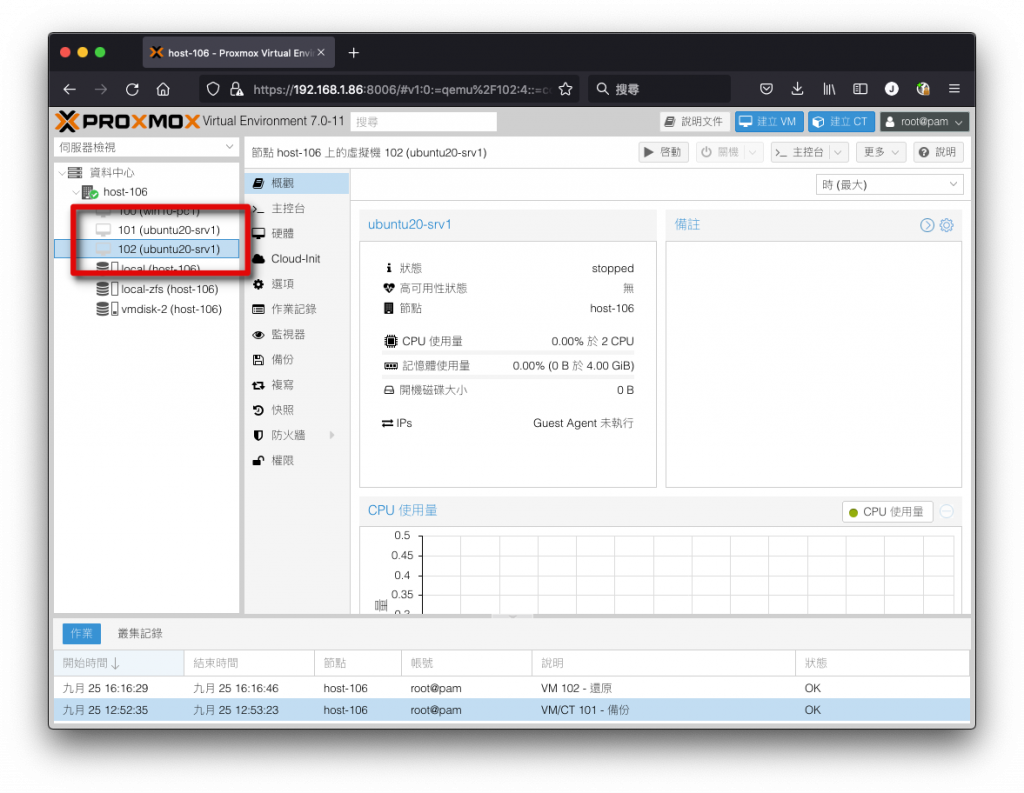Click 建立 VM create button

tap(769, 122)
